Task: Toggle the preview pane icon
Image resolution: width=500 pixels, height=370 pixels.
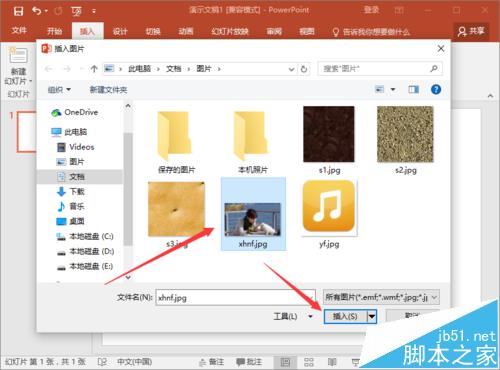Action: [414, 89]
